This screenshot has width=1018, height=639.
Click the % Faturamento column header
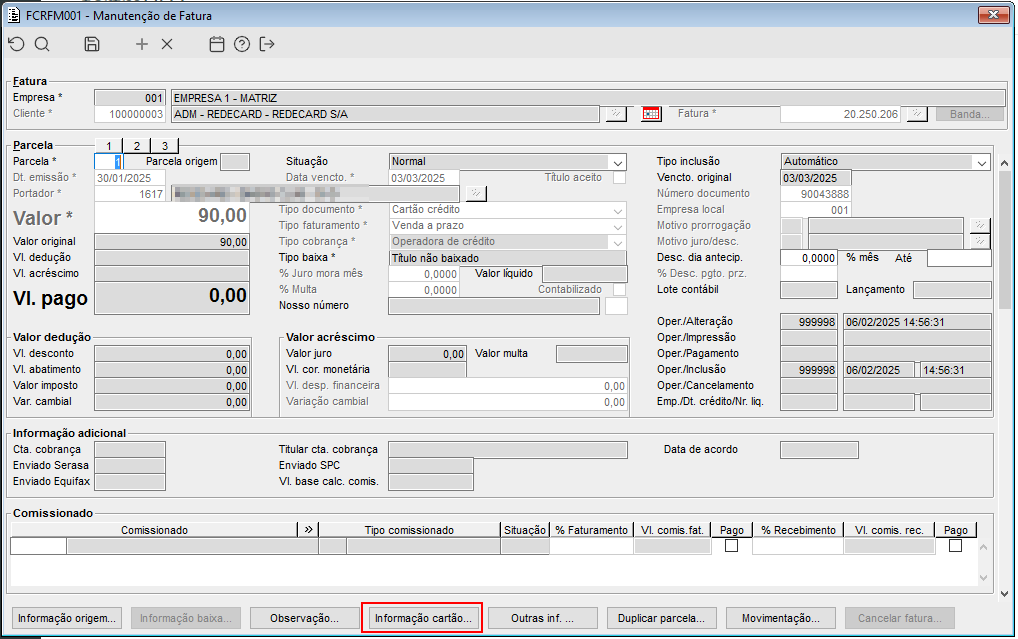click(591, 530)
